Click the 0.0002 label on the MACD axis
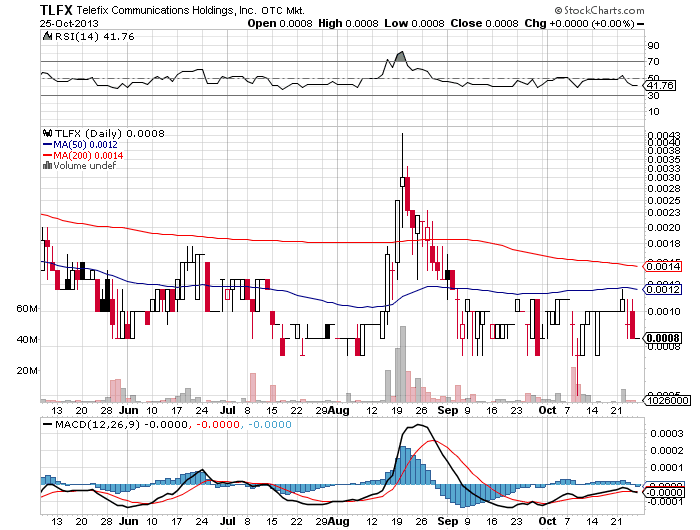 [666, 451]
